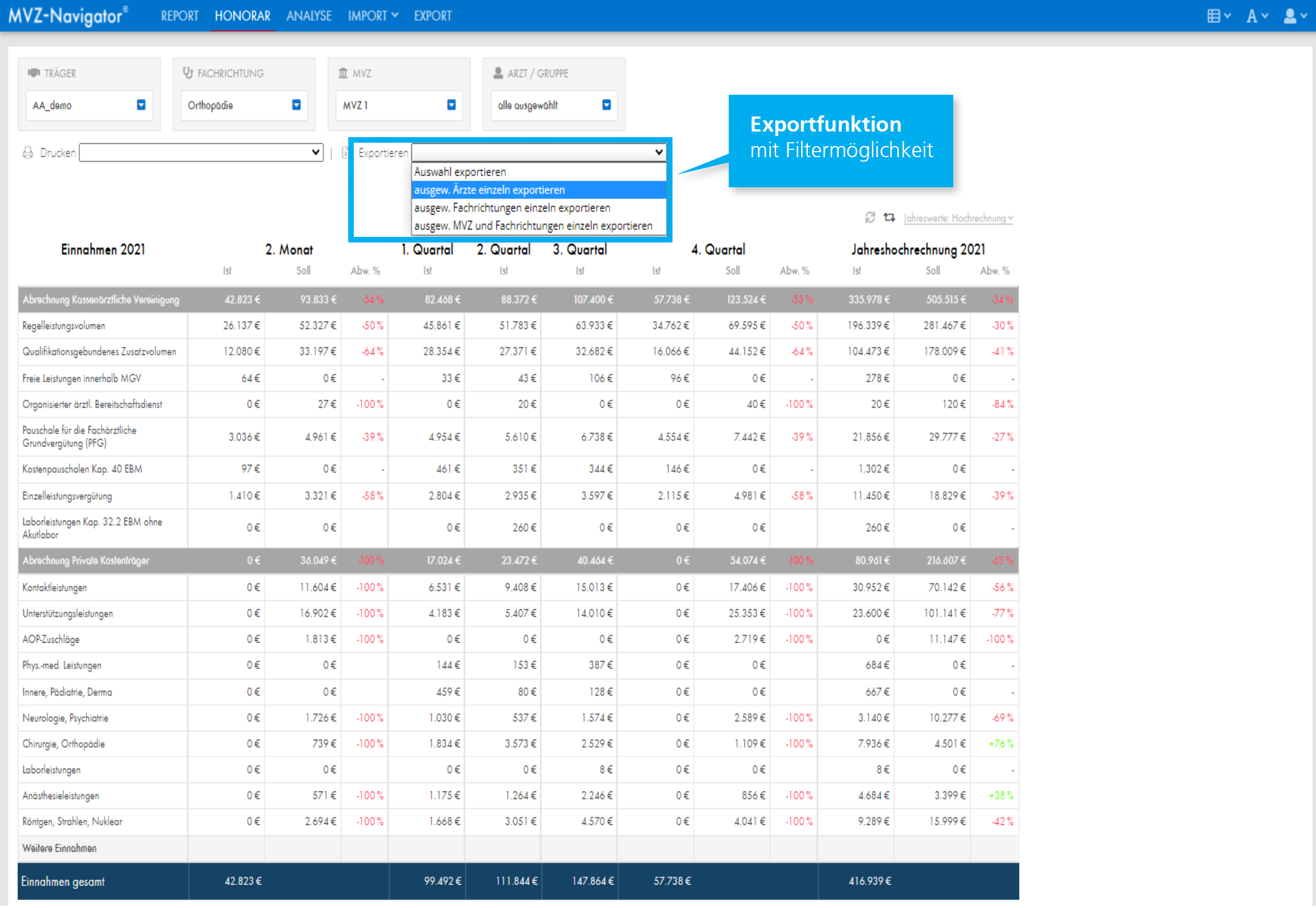This screenshot has width=1316, height=908.
Task: Click the +76 % deviation value
Action: coord(1001,744)
